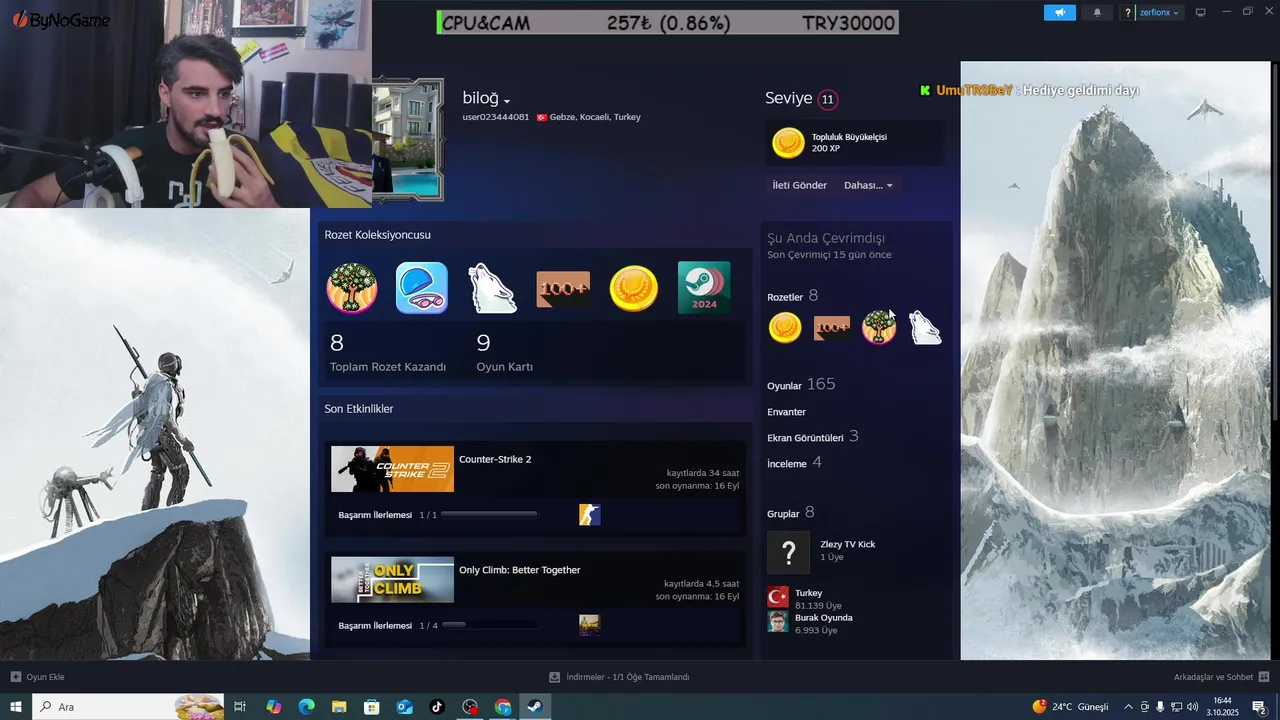The width and height of the screenshot is (1280, 720).
Task: Open the Gruplar 8 link
Action: pyautogui.click(x=790, y=513)
